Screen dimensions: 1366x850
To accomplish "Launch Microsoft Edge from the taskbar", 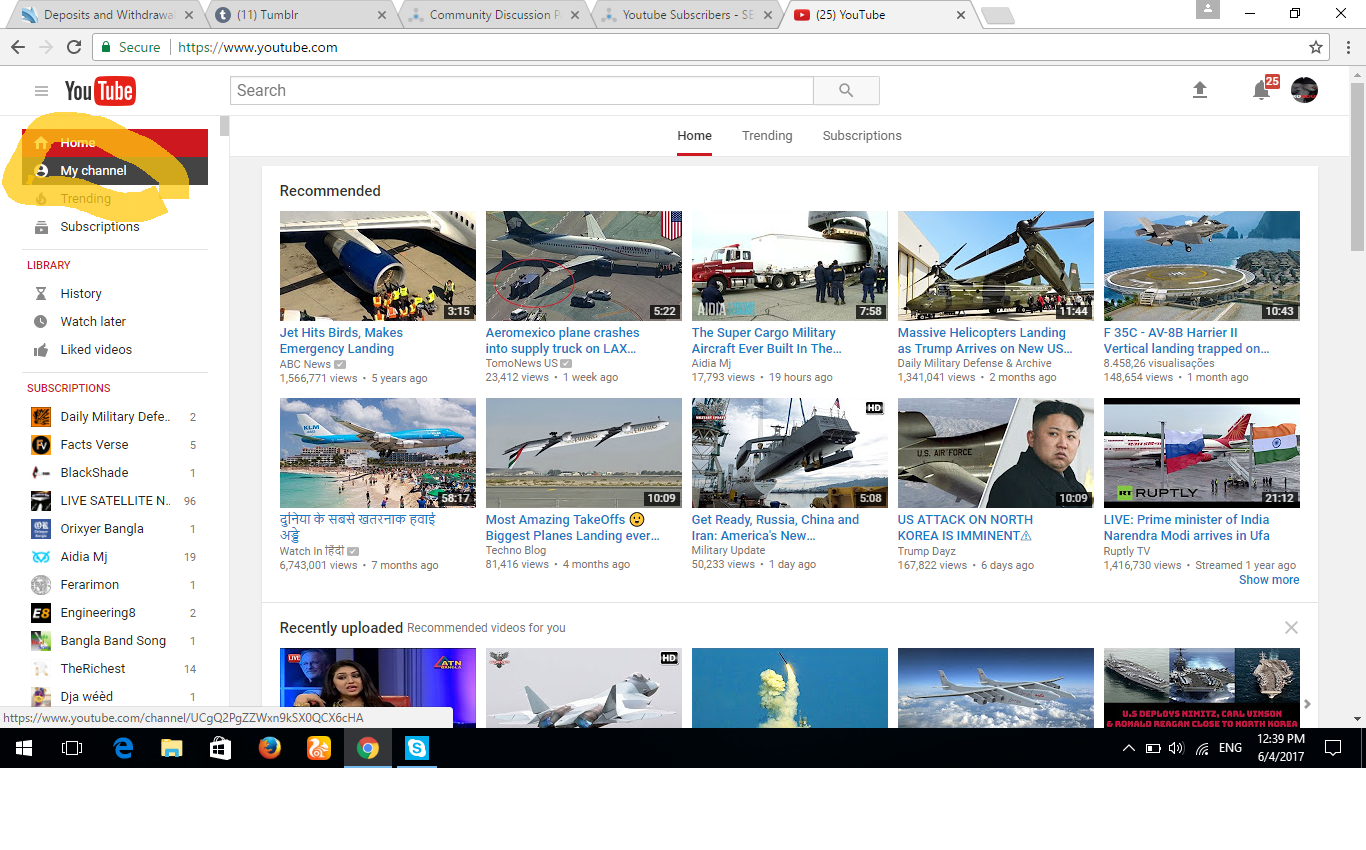I will (124, 748).
